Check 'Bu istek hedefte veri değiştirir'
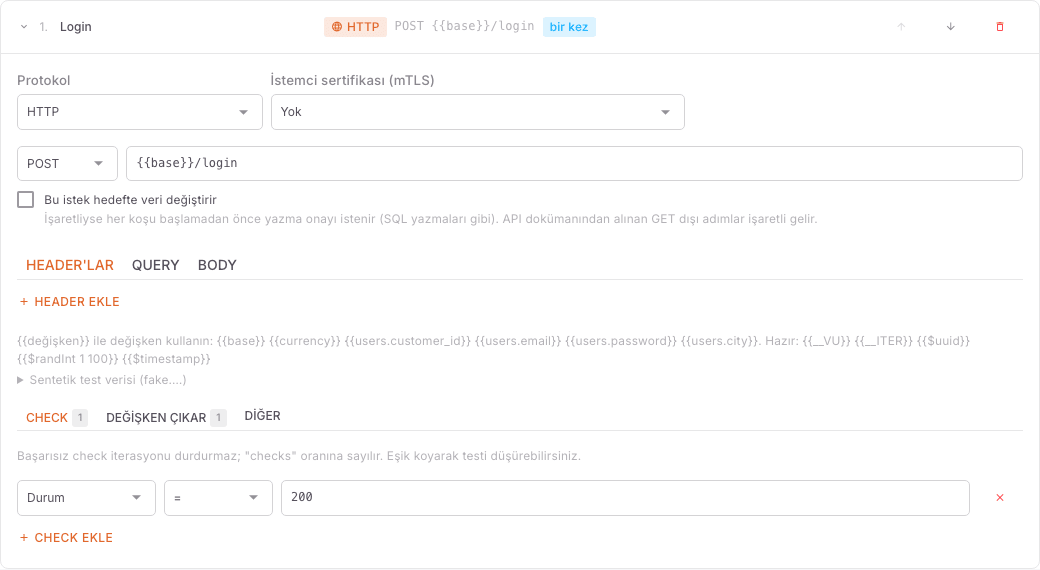1040x570 pixels. [x=25, y=200]
